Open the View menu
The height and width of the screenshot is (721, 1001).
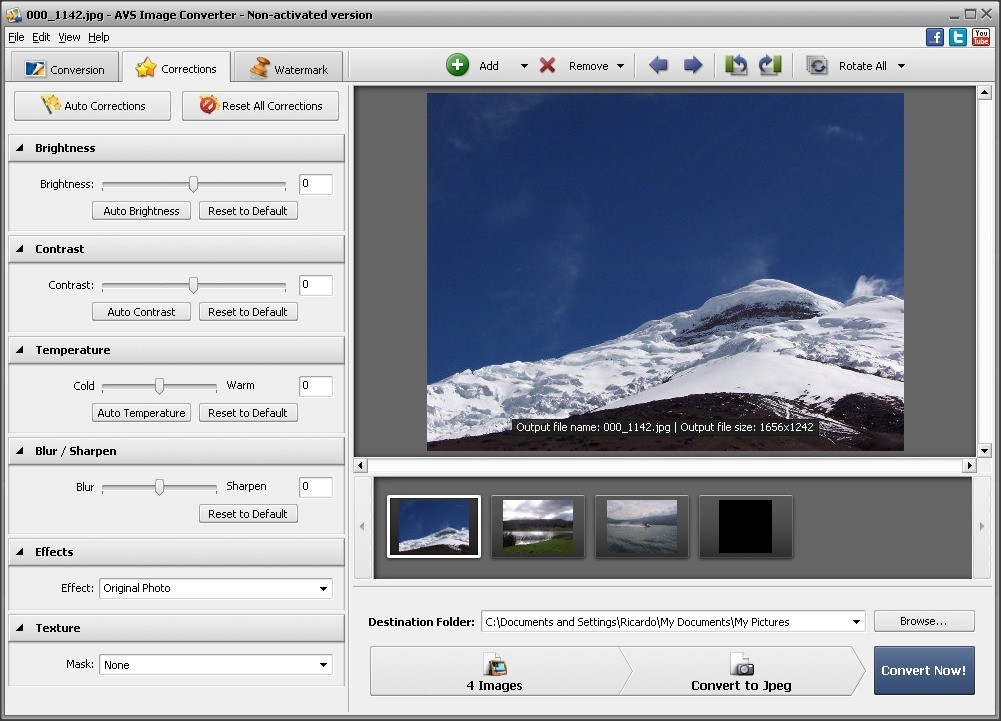pos(68,37)
